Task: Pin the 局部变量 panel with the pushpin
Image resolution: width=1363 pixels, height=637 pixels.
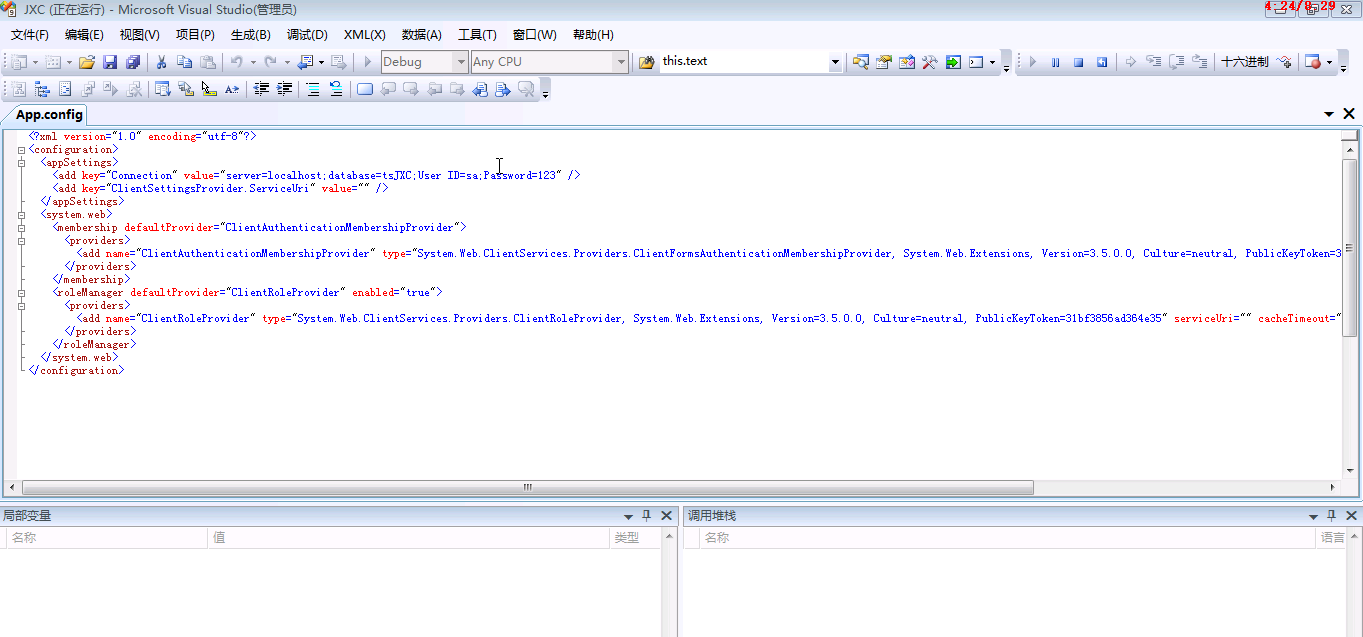Action: (646, 516)
